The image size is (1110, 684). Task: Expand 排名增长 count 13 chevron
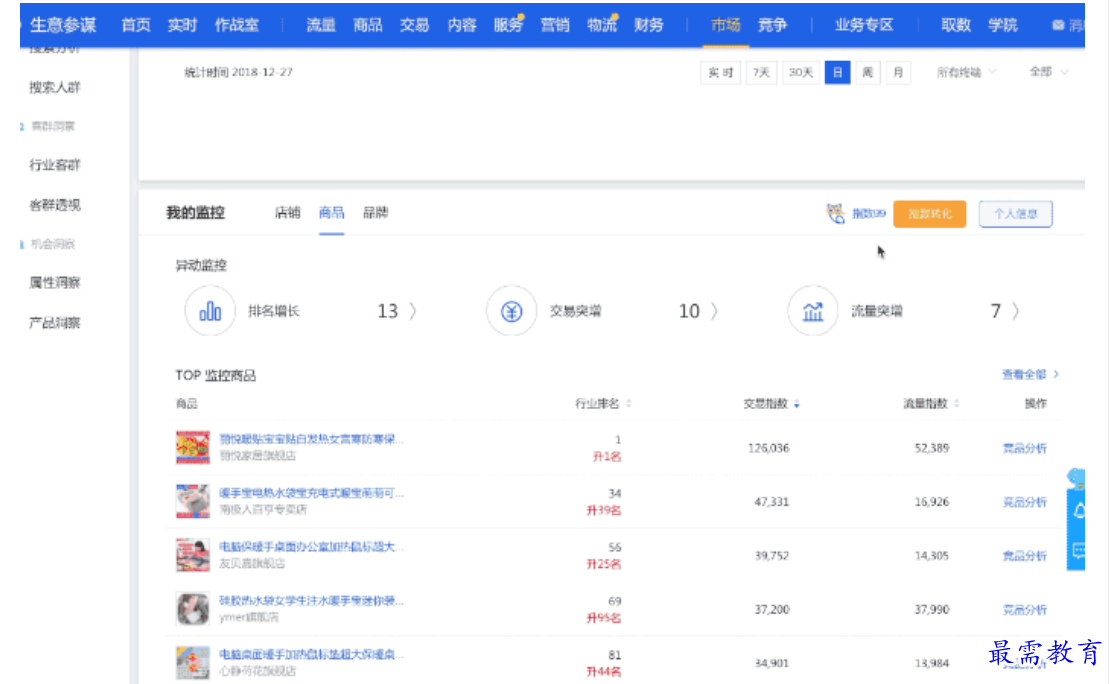(413, 311)
